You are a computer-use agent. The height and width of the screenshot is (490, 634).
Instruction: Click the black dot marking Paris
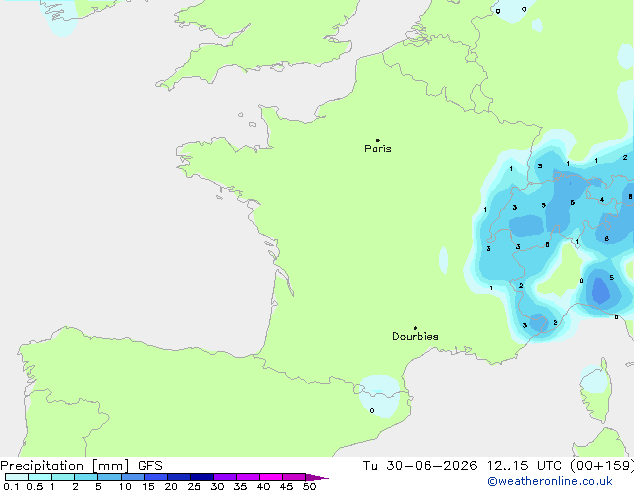(x=378, y=140)
